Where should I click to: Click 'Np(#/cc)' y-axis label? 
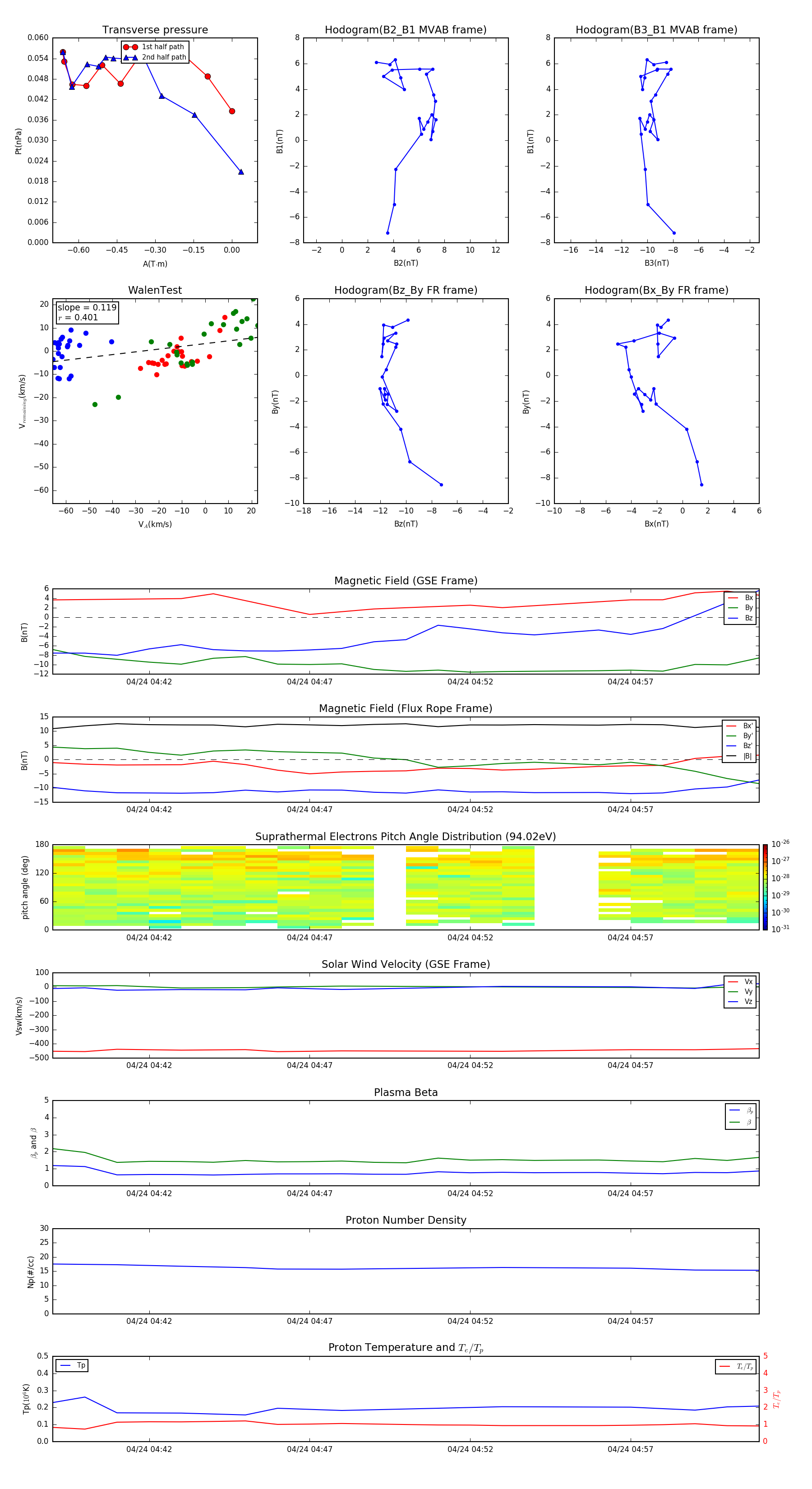(31, 1272)
